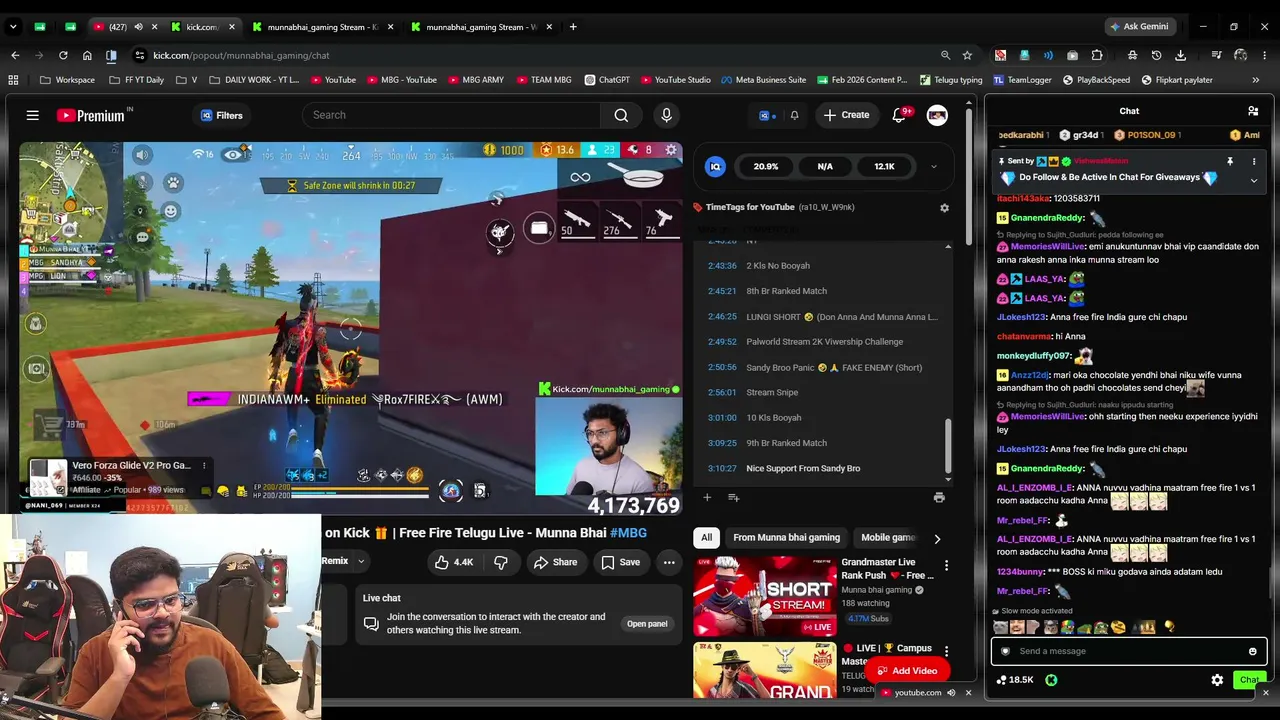Image resolution: width=1280 pixels, height=720 pixels.
Task: Open the Remix dropdown arrow
Action: click(361, 561)
